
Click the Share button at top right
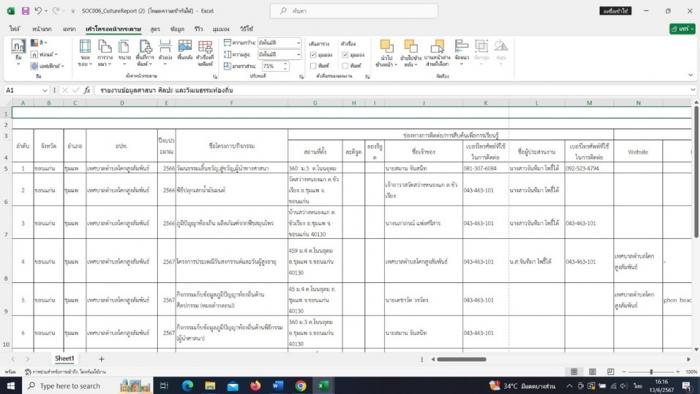coord(682,29)
